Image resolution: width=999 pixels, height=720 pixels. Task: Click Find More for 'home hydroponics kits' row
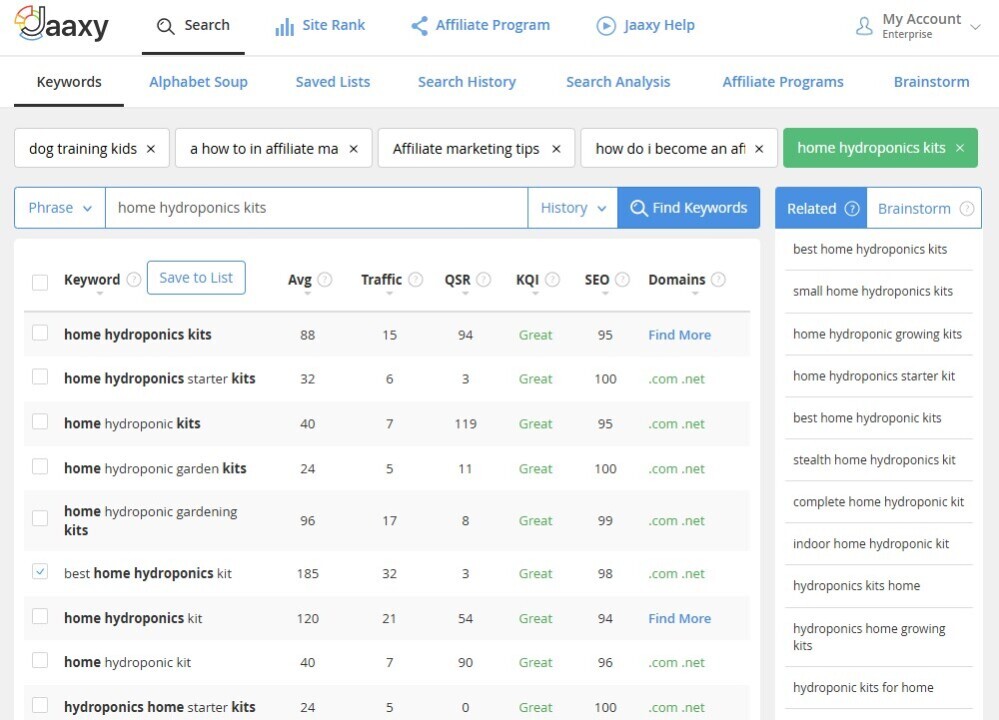coord(679,335)
